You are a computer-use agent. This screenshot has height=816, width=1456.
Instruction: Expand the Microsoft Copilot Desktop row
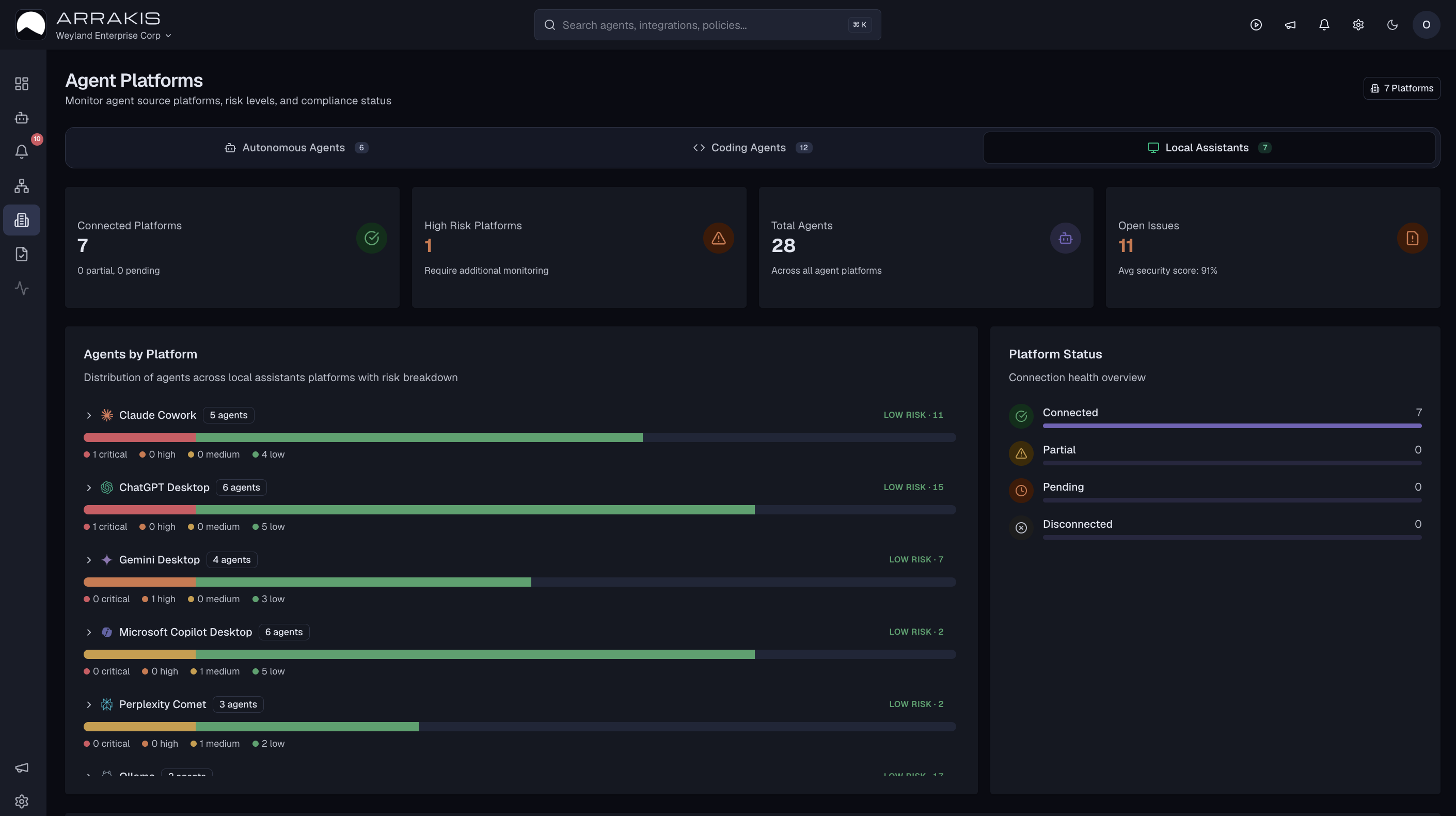coord(89,632)
